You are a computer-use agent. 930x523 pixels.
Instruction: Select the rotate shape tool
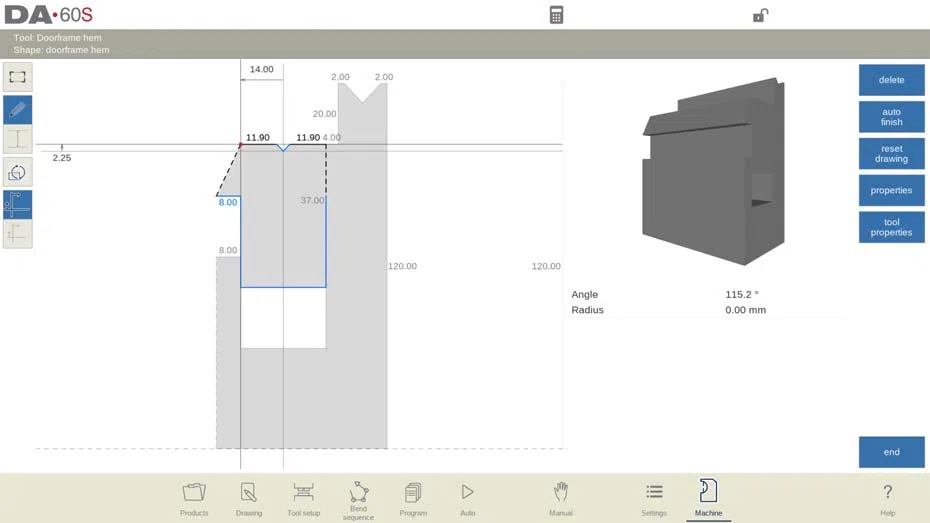click(x=17, y=173)
